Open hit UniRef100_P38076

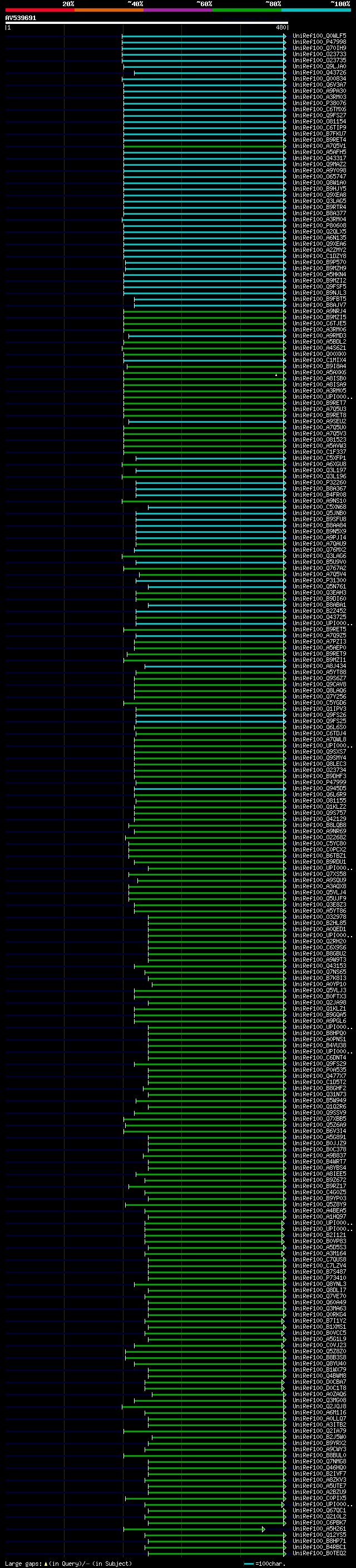pyautogui.click(x=319, y=103)
